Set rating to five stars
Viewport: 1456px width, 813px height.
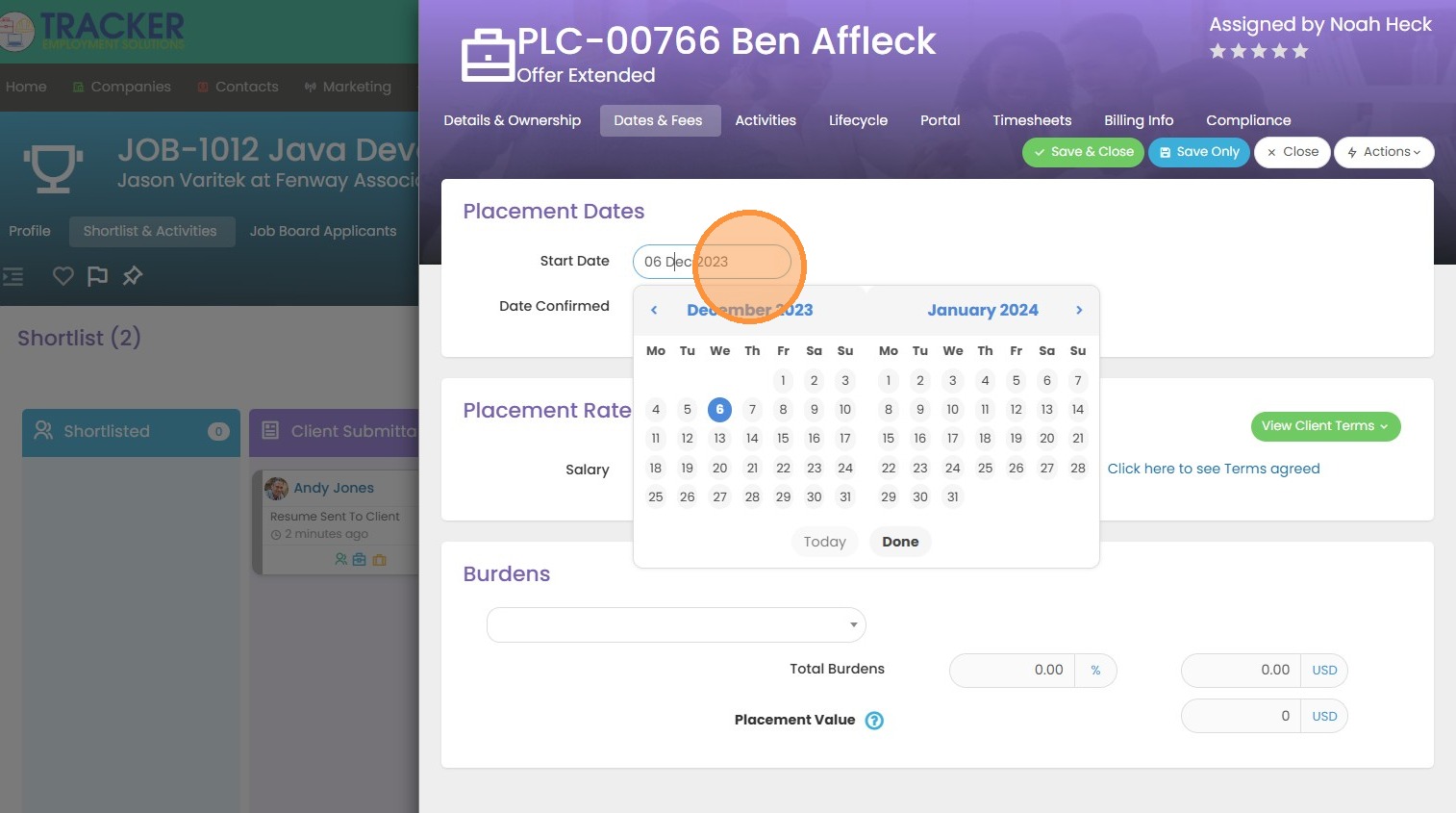[1300, 51]
